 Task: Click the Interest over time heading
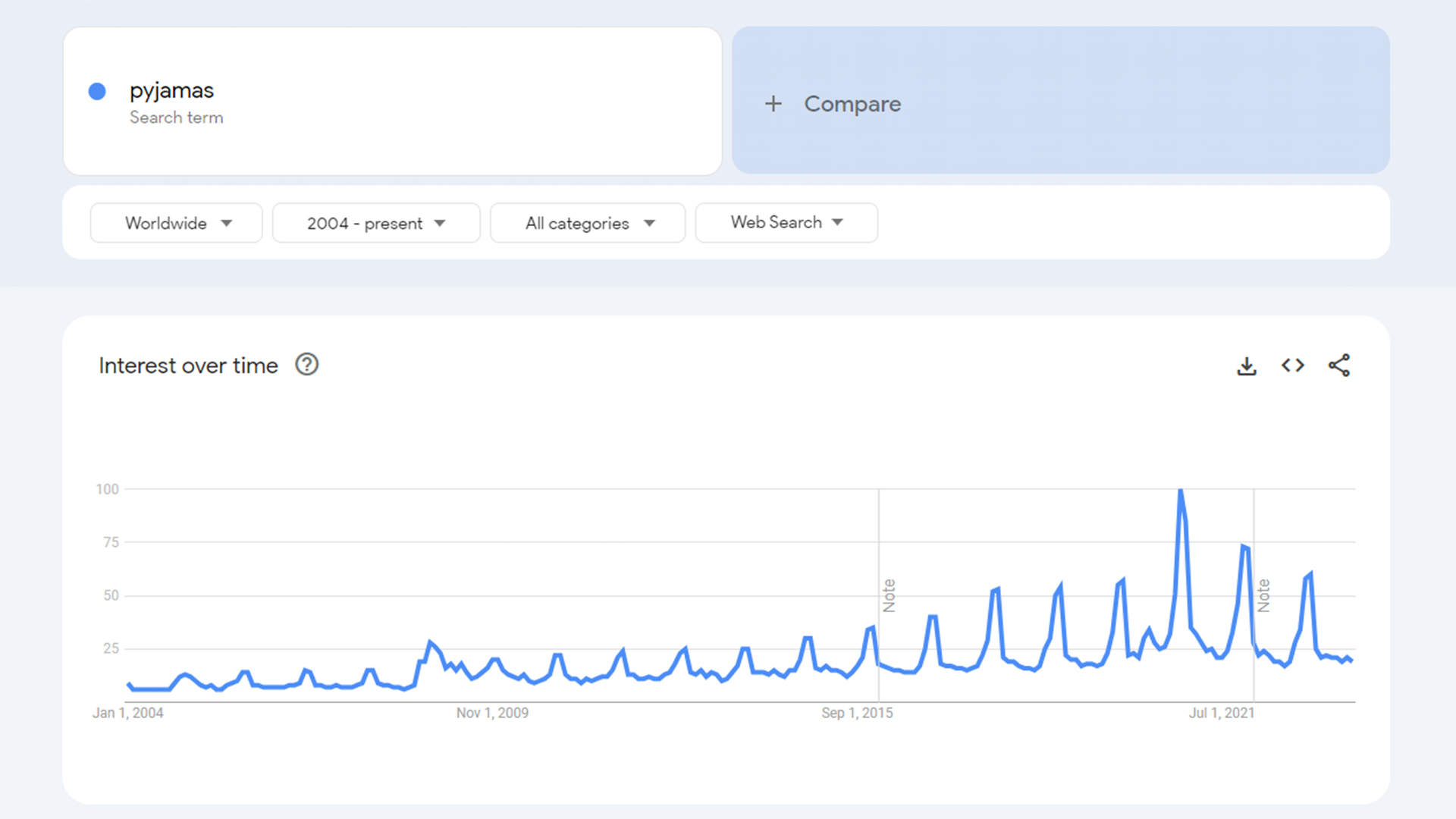(188, 366)
